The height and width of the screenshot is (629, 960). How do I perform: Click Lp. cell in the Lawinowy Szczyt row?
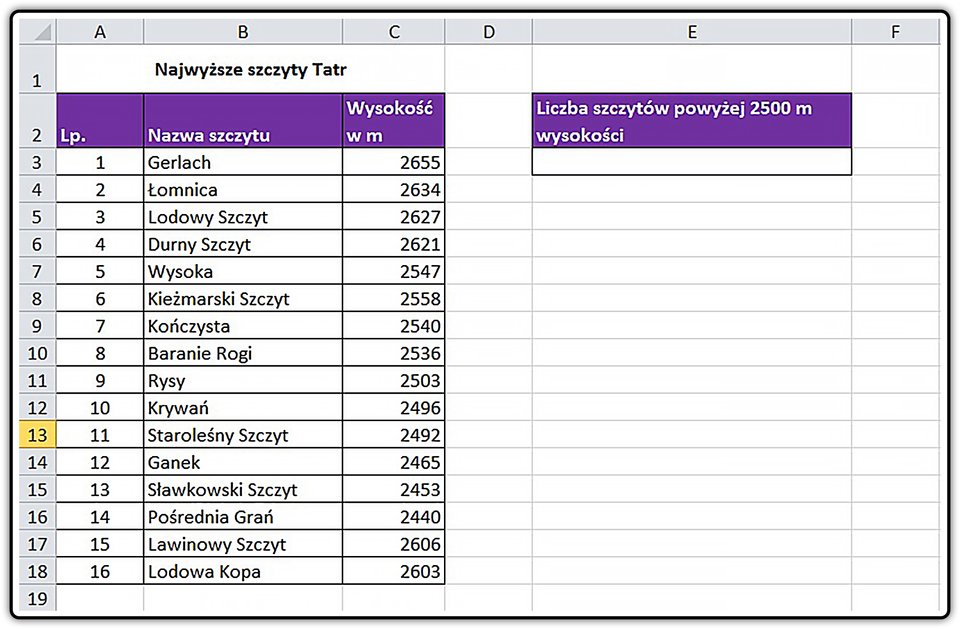coord(100,544)
